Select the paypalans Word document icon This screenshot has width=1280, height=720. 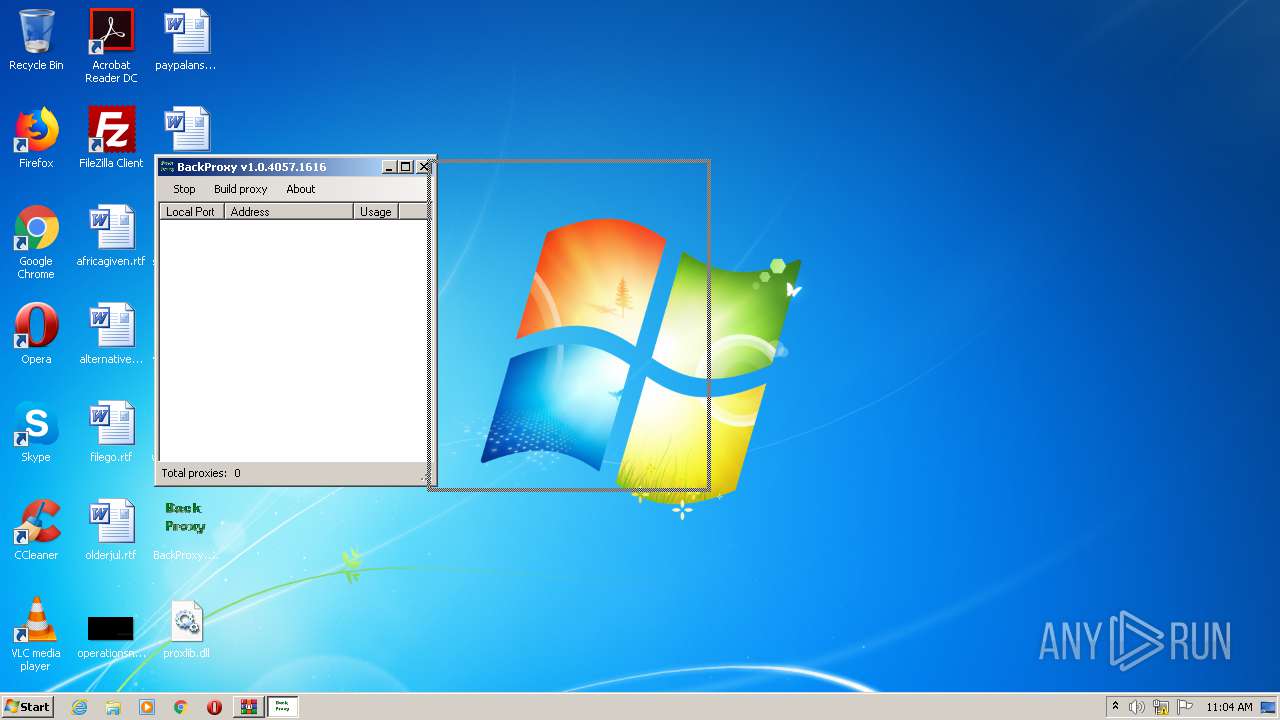click(186, 40)
